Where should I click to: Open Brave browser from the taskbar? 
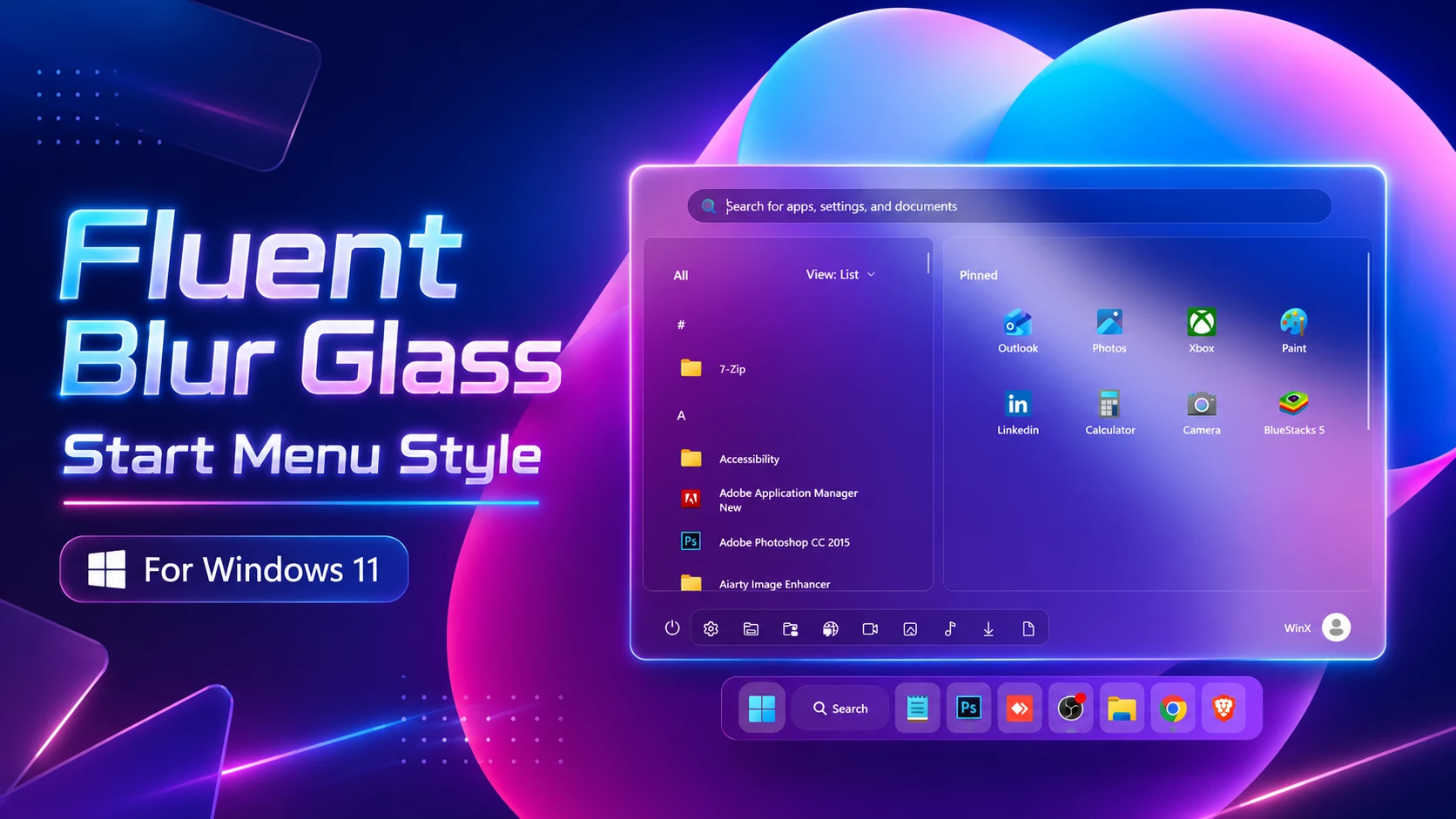point(1223,708)
